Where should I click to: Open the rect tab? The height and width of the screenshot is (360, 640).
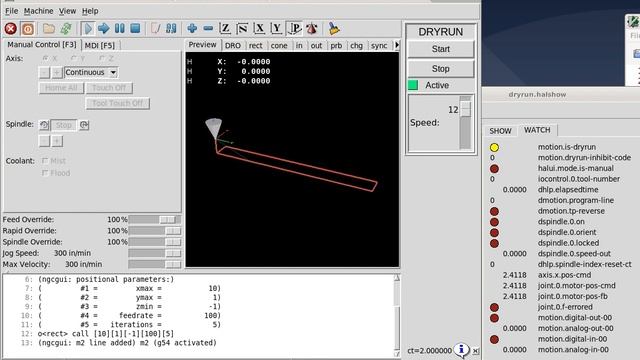pyautogui.click(x=256, y=46)
